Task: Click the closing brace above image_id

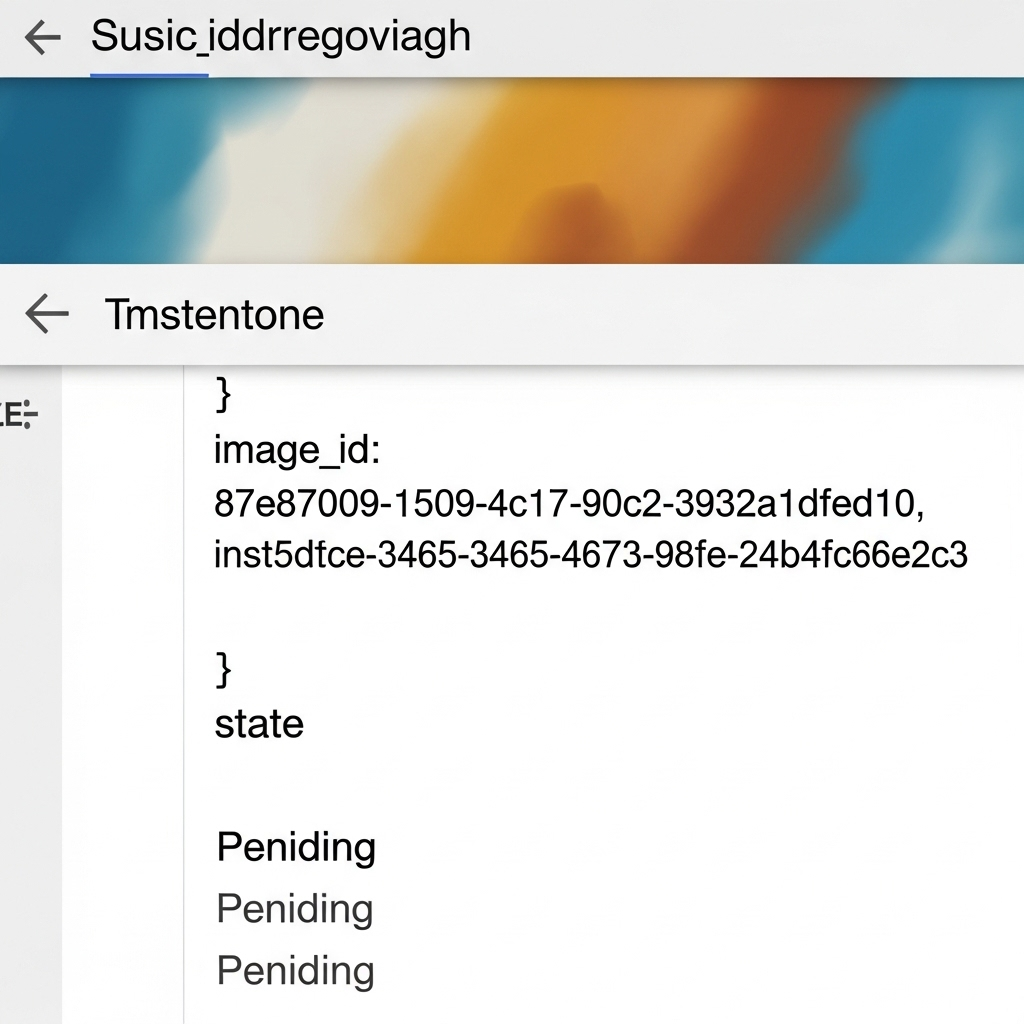Action: pos(223,394)
